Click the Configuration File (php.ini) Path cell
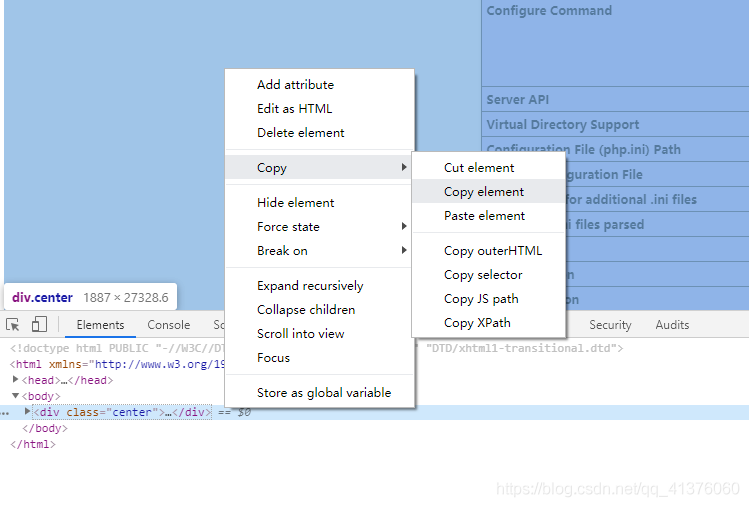 [x=615, y=149]
